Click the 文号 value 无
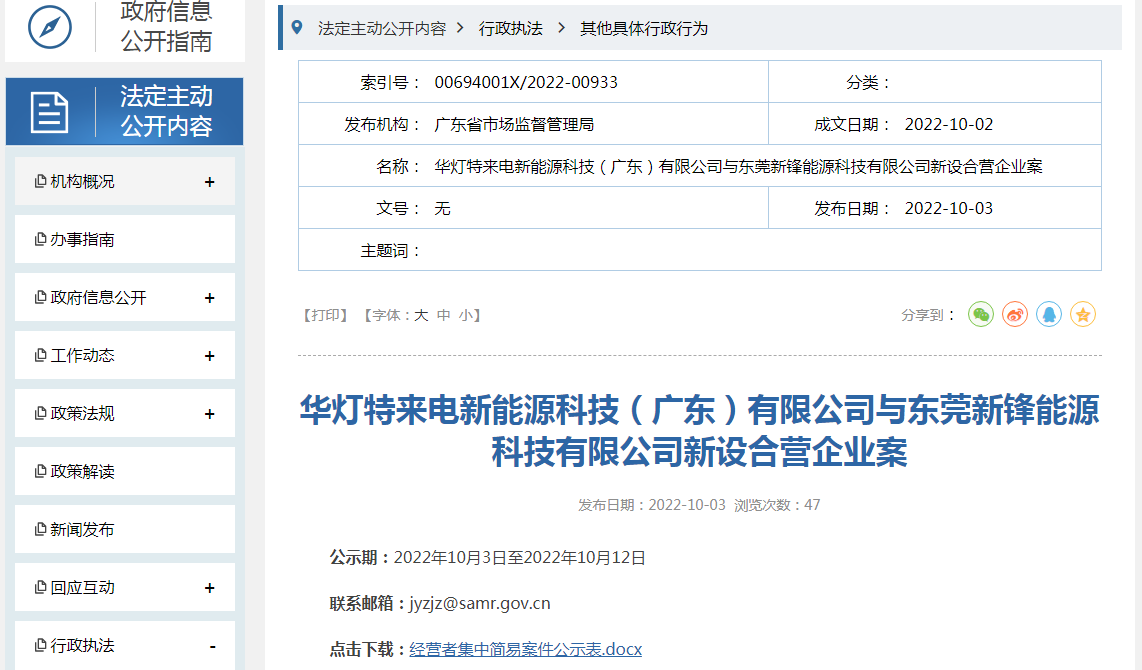This screenshot has width=1142, height=670. click(x=442, y=209)
